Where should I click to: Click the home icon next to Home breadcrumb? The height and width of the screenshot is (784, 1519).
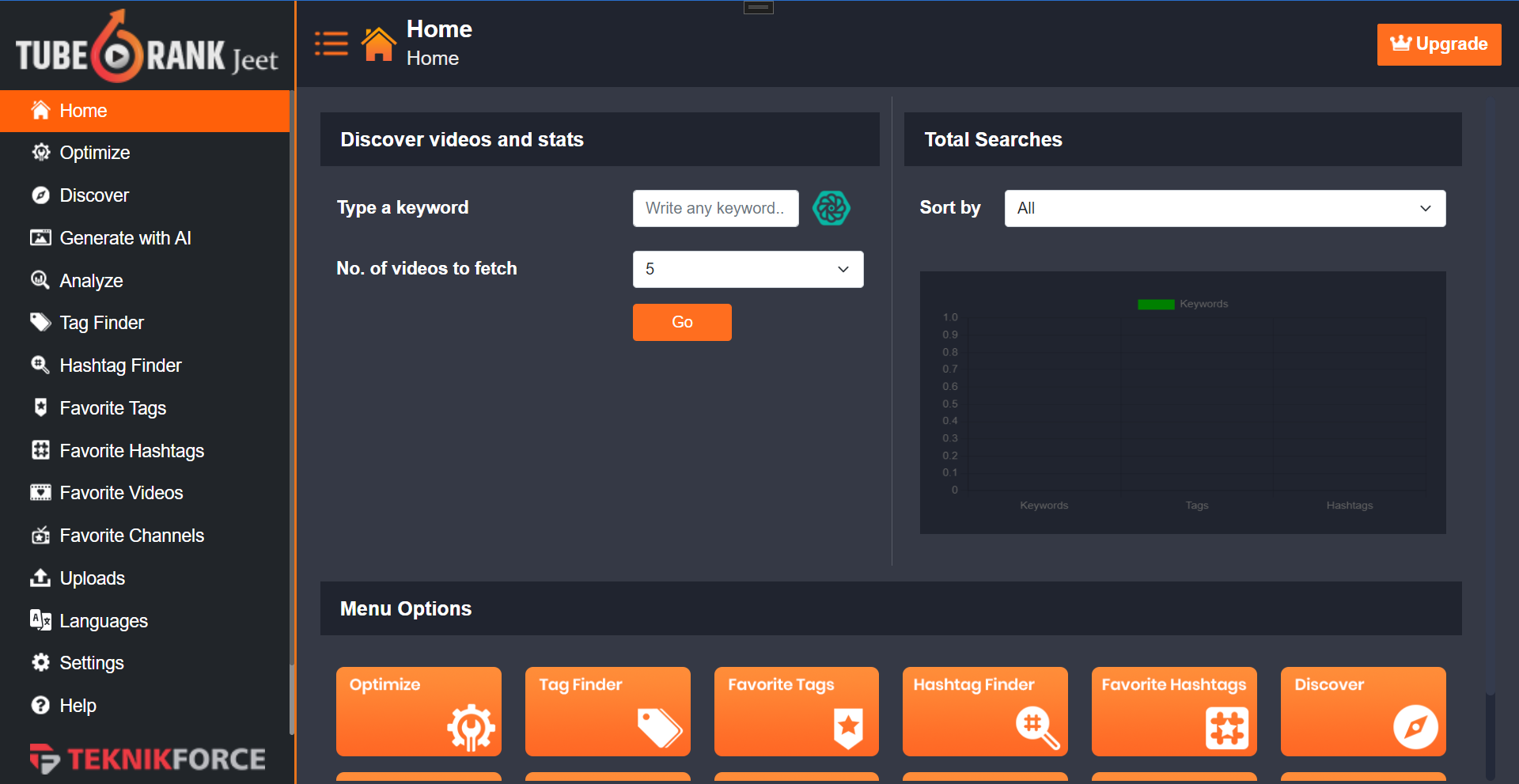pos(379,42)
